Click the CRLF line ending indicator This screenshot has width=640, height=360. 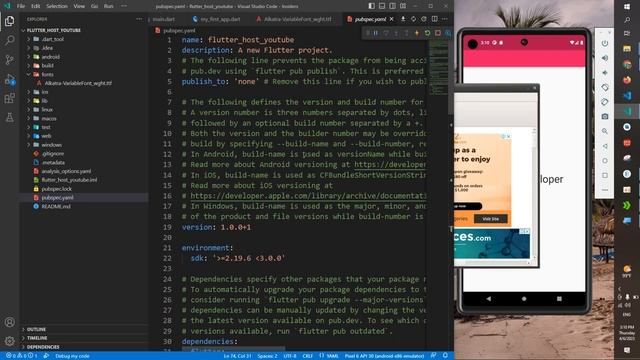pos(307,356)
